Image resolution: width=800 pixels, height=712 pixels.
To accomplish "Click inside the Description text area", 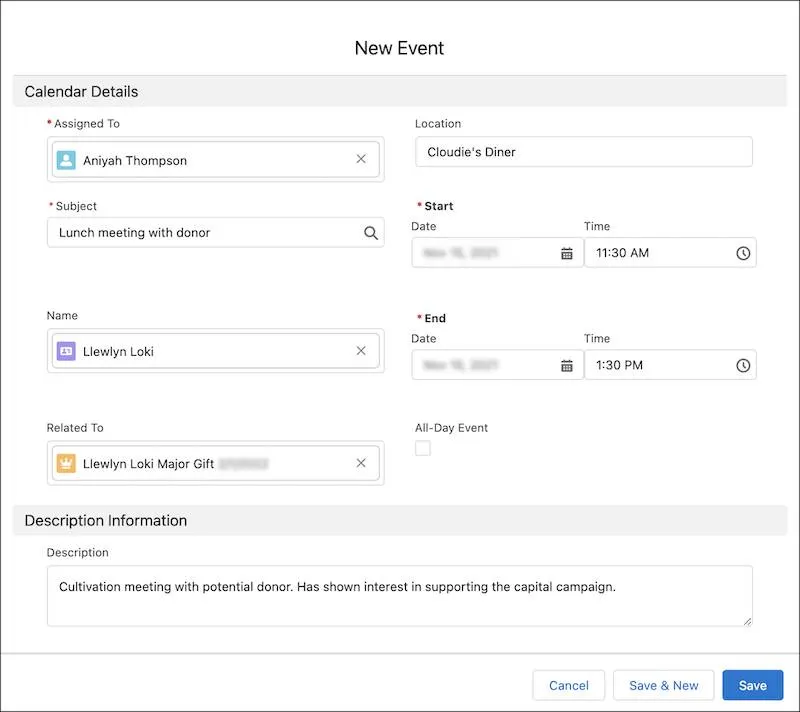I will coord(399,596).
